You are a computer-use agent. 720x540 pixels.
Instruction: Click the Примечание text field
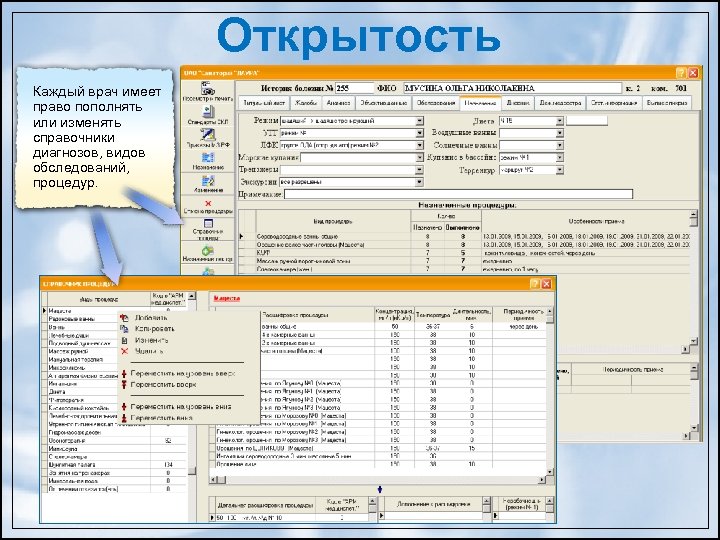pos(458,194)
